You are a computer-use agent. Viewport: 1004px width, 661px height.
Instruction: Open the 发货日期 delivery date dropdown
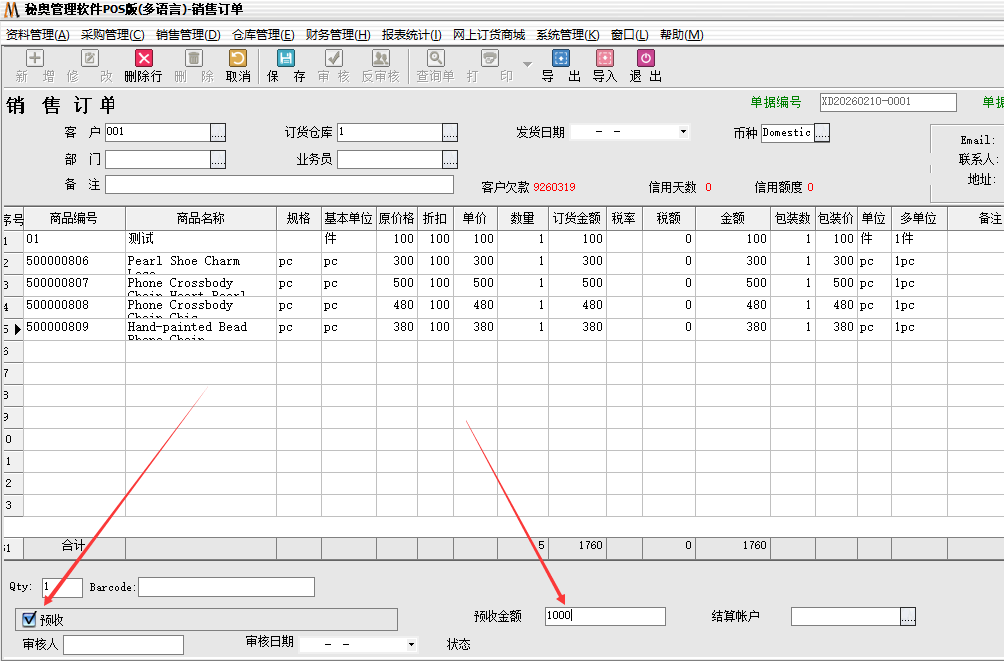point(683,132)
